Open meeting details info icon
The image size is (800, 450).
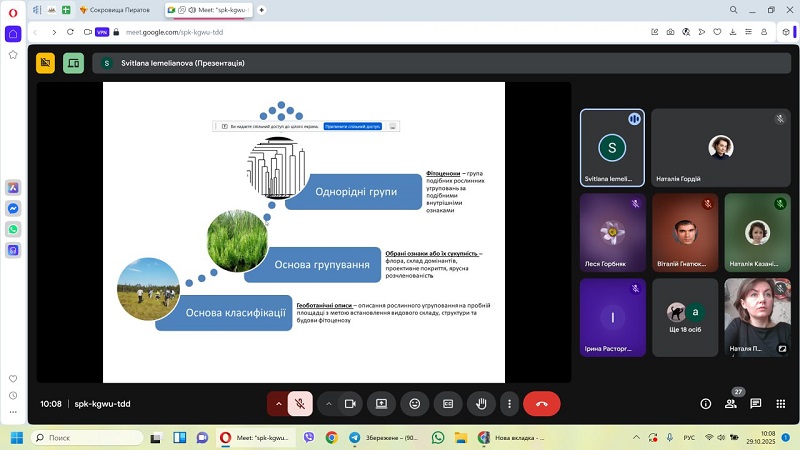(x=706, y=404)
